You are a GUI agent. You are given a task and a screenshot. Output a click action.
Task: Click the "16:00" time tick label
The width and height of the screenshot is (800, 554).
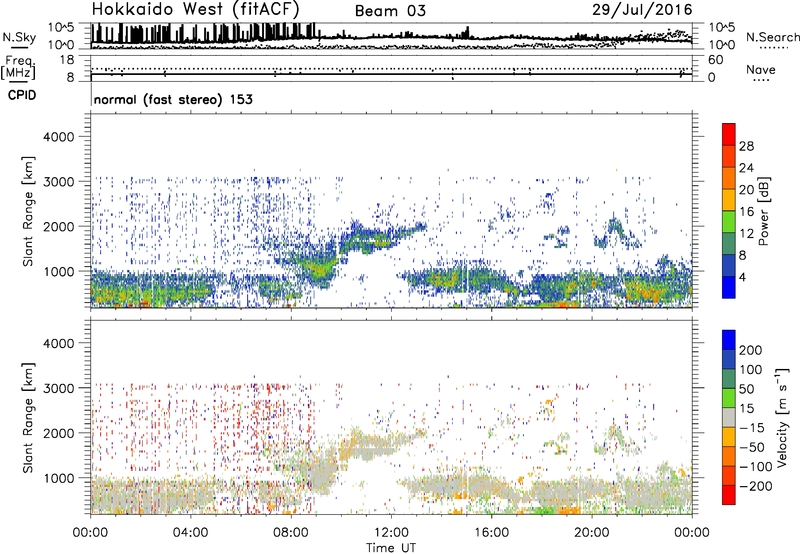click(x=491, y=533)
